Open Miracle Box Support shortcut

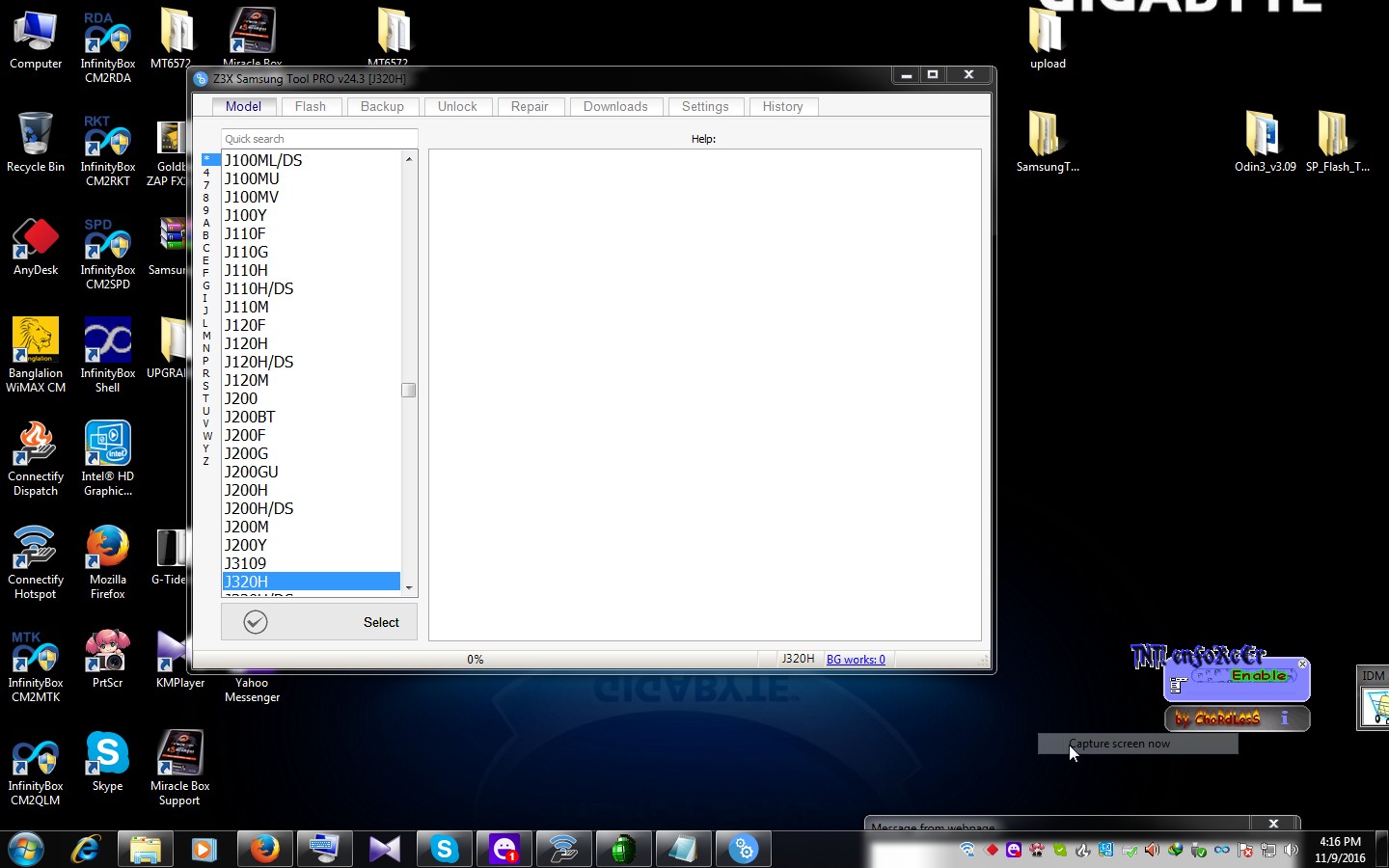coord(180,769)
